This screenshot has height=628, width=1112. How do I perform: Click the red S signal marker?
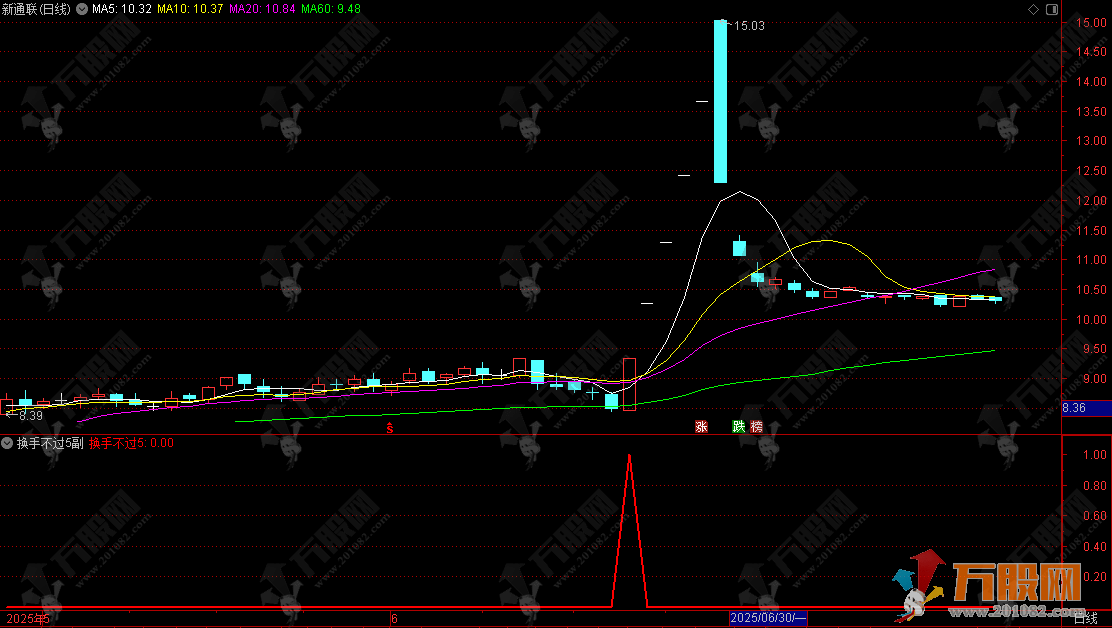(389, 428)
